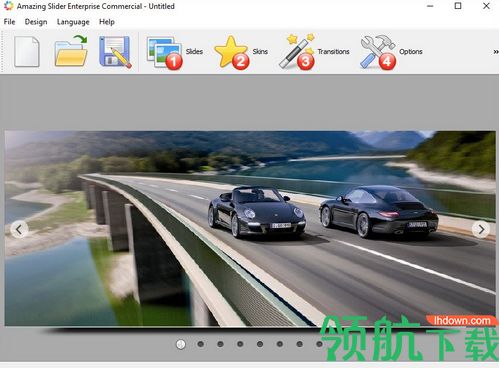499x368 pixels.
Task: Close the Amazing Slider window
Action: (x=486, y=6)
